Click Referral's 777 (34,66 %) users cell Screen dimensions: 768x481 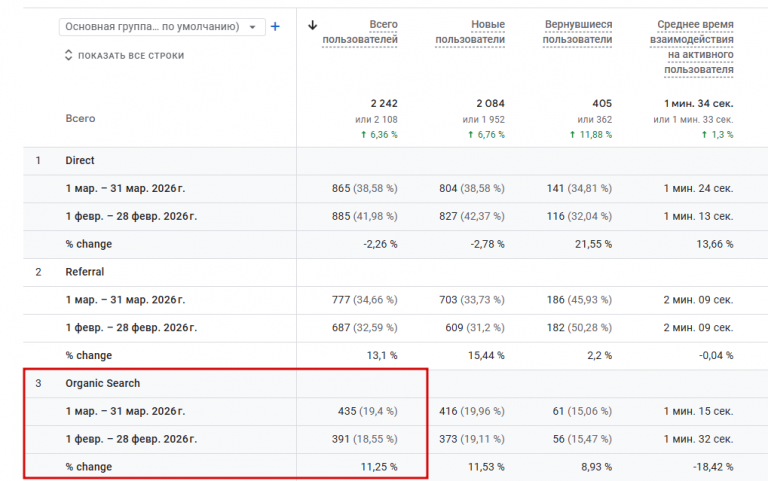(364, 299)
